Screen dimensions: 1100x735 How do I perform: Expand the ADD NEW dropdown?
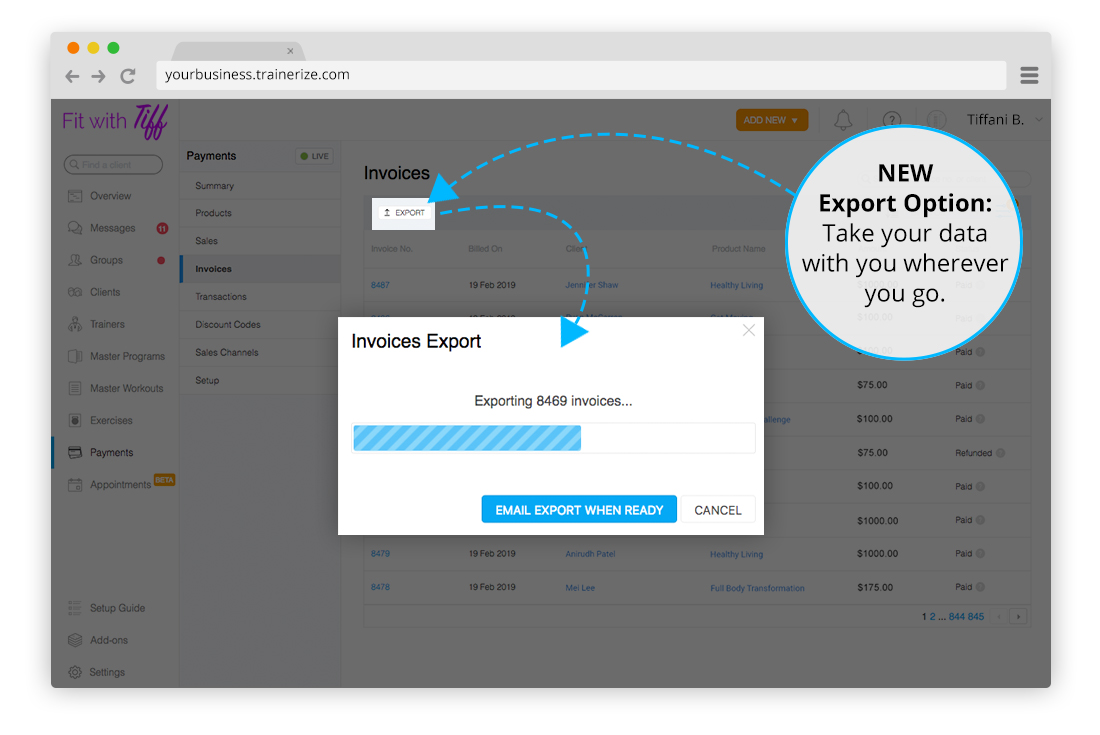pyautogui.click(x=771, y=120)
